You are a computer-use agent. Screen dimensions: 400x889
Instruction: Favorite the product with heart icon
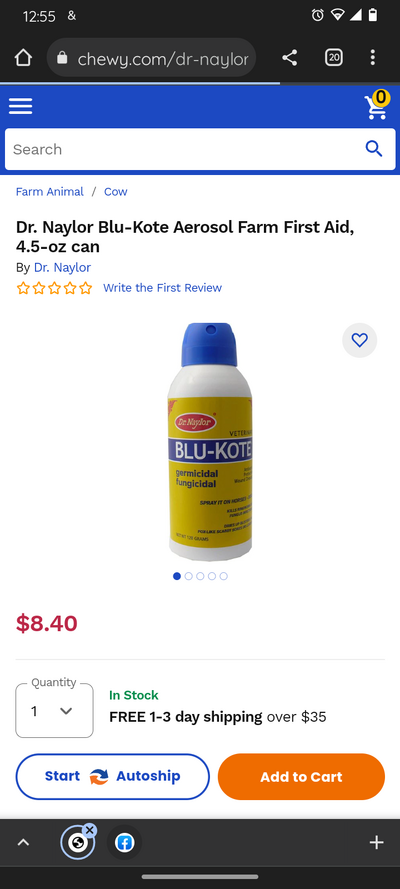(360, 340)
